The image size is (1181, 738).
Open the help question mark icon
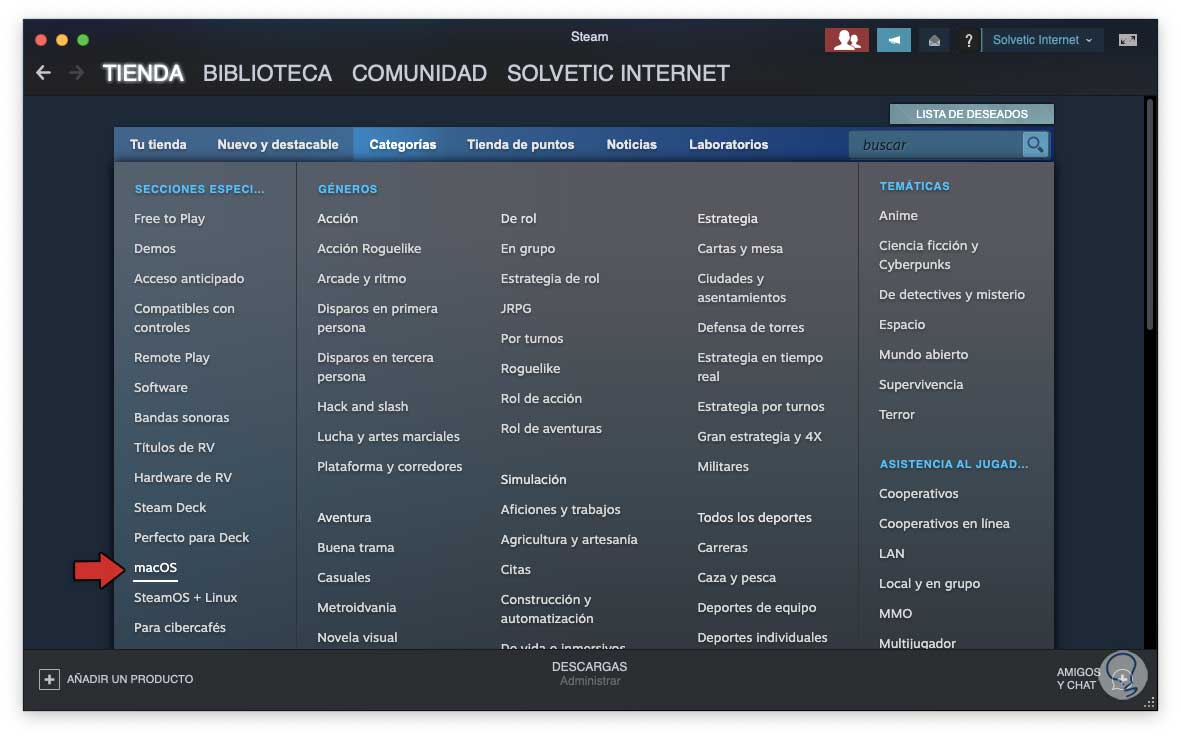click(x=969, y=41)
